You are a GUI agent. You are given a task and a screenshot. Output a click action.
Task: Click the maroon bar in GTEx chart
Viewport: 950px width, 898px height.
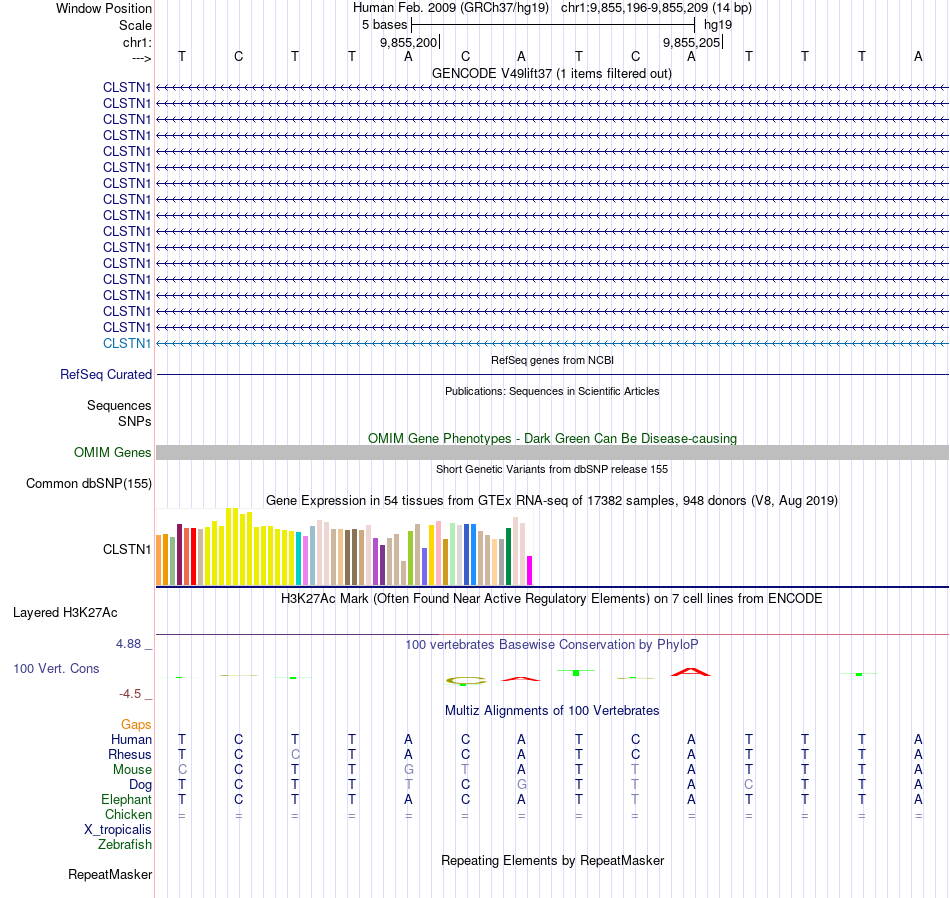click(x=179, y=554)
